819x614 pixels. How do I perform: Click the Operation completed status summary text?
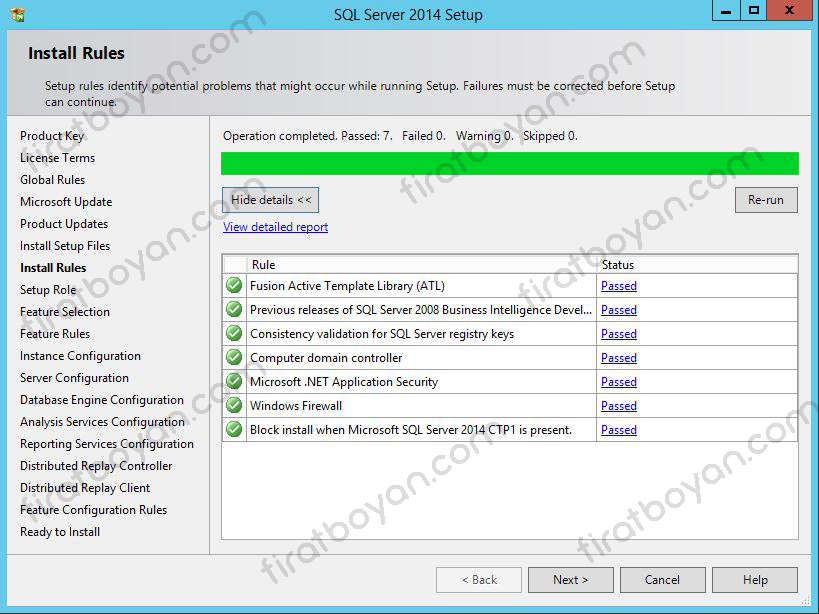(400, 136)
